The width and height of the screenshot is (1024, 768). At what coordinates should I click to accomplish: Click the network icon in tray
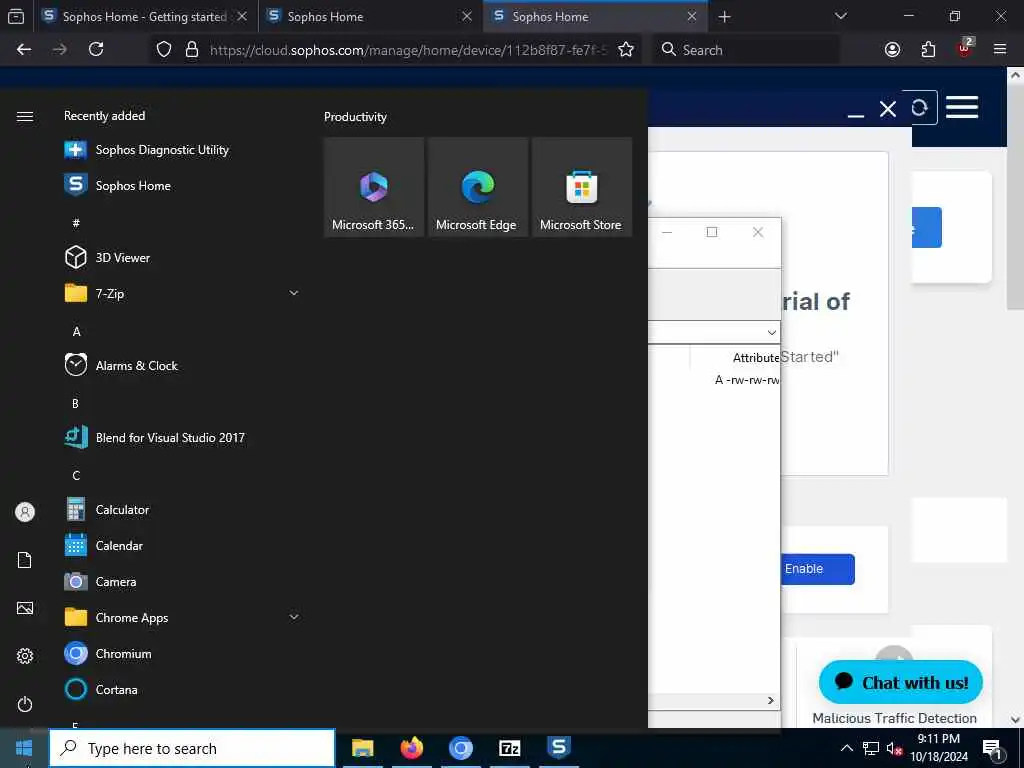pos(871,748)
